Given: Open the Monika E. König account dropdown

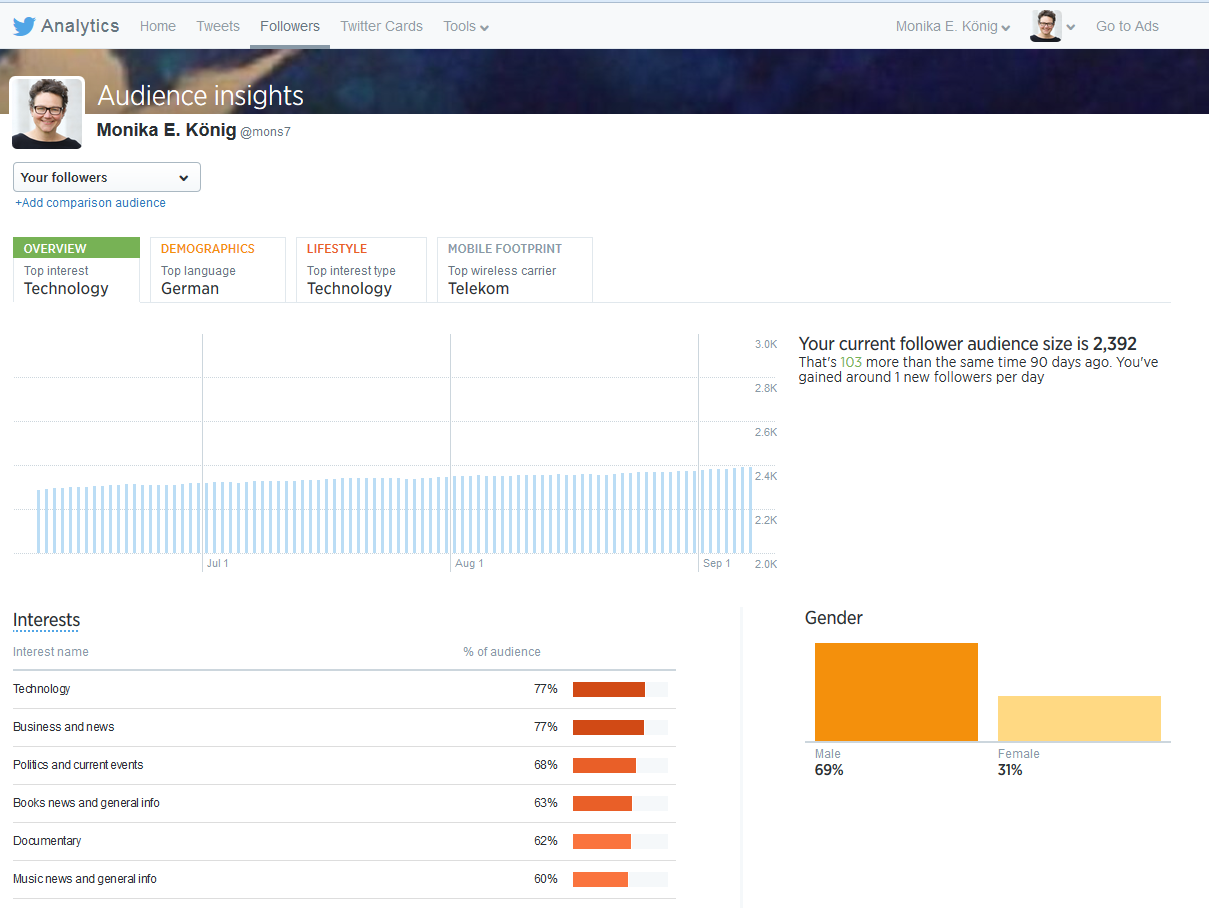Looking at the screenshot, I should (x=953, y=26).
